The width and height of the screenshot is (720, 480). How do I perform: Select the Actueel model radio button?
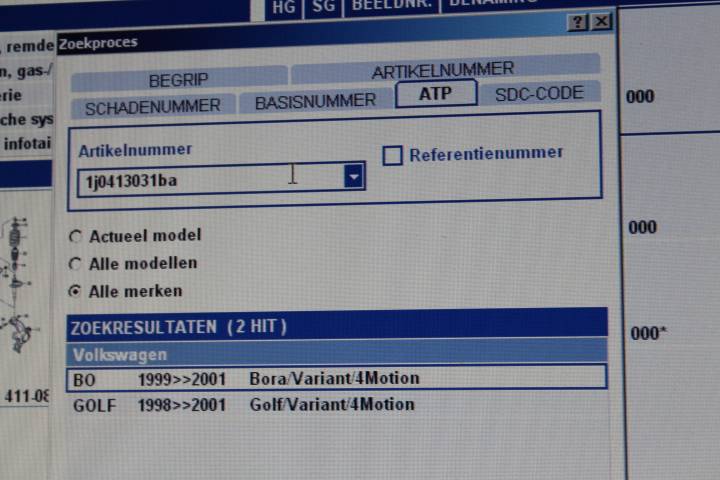75,236
